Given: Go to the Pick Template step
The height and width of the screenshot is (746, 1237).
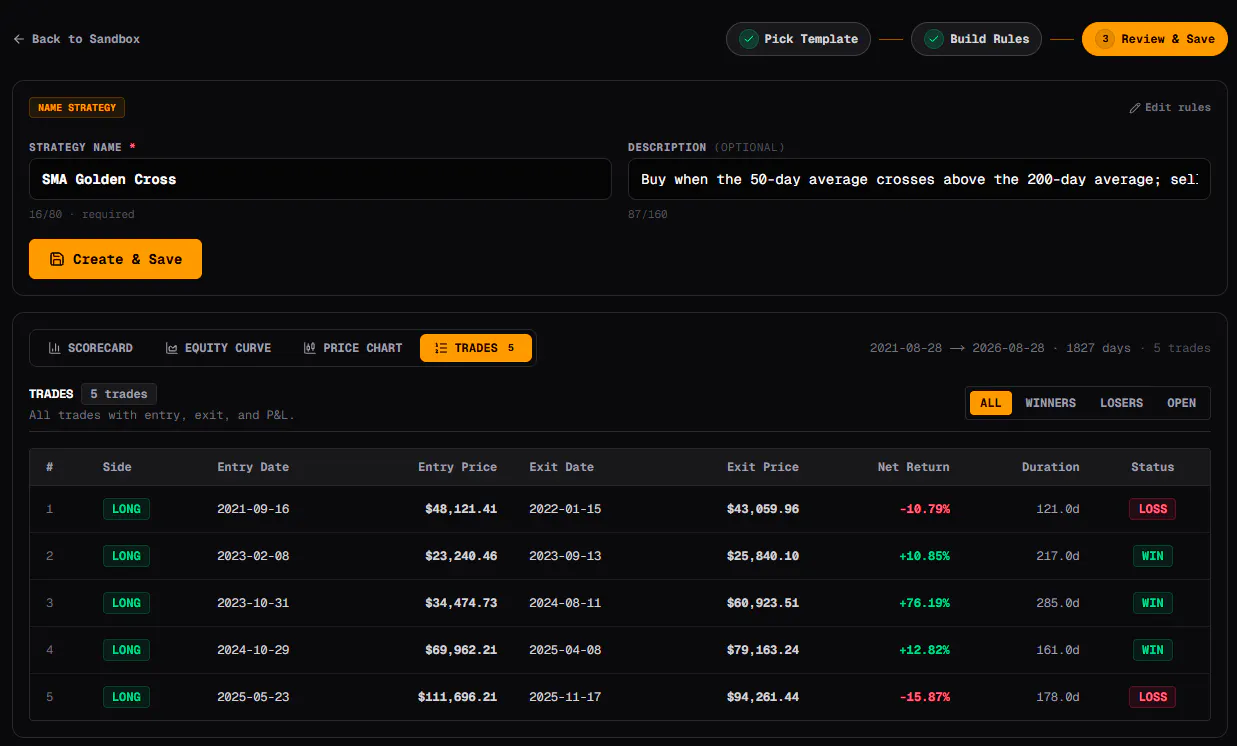Looking at the screenshot, I should pos(798,39).
